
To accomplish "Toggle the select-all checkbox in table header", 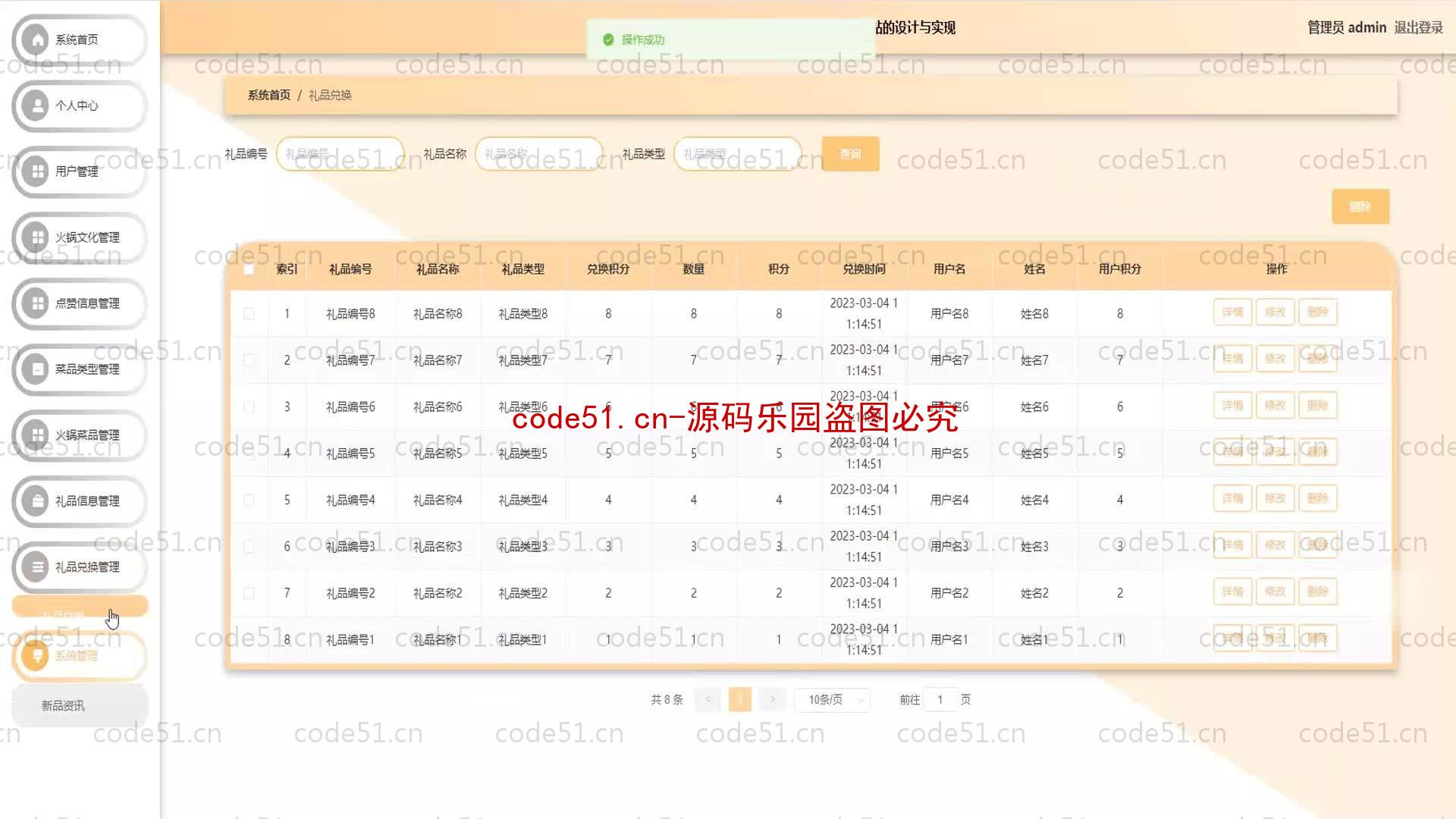I will 249,269.
